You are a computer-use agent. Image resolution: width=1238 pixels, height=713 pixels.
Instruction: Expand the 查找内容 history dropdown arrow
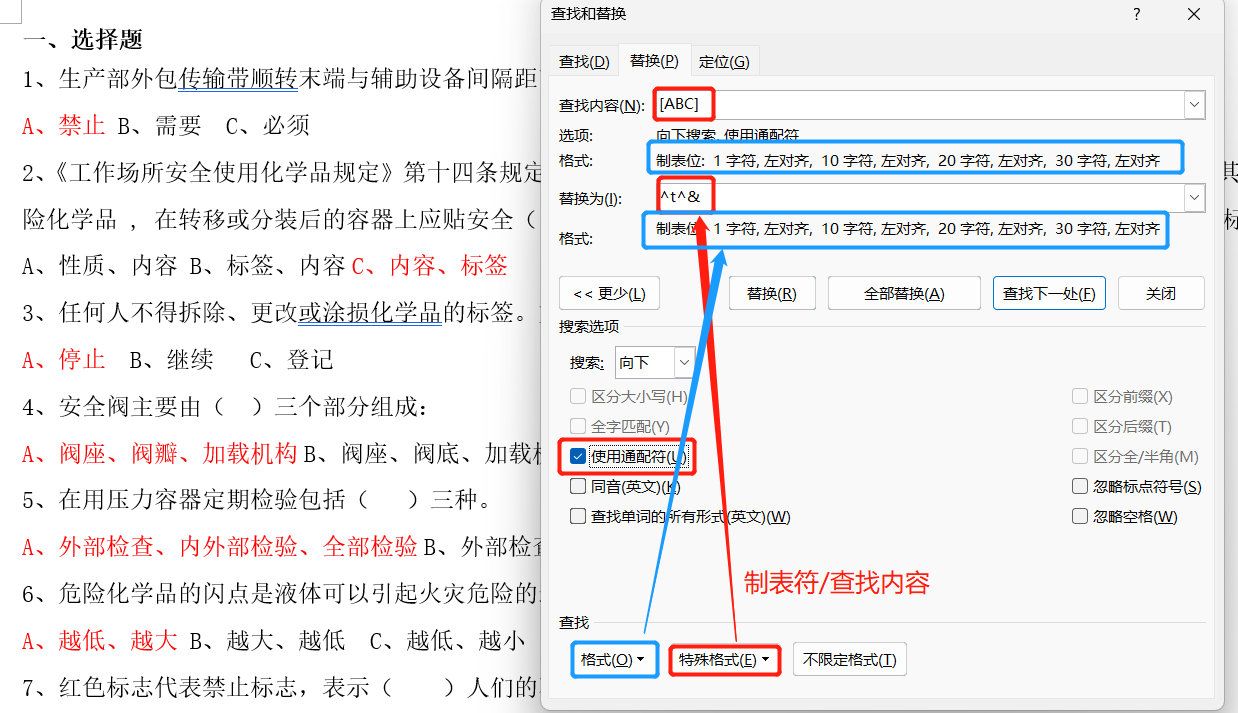pyautogui.click(x=1194, y=104)
